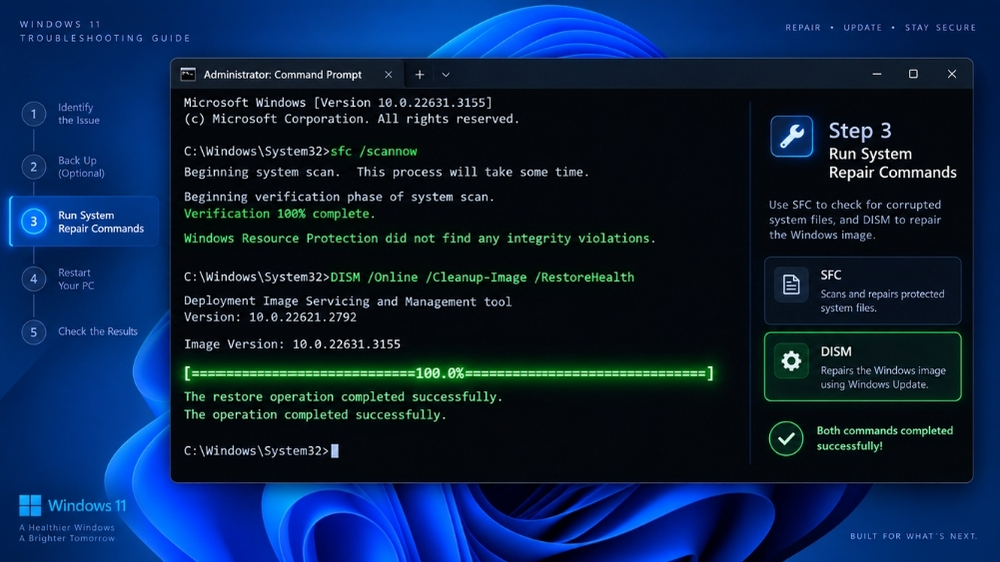The width and height of the screenshot is (1000, 562).
Task: Click the wrench icon beside Step 3
Action: point(791,137)
